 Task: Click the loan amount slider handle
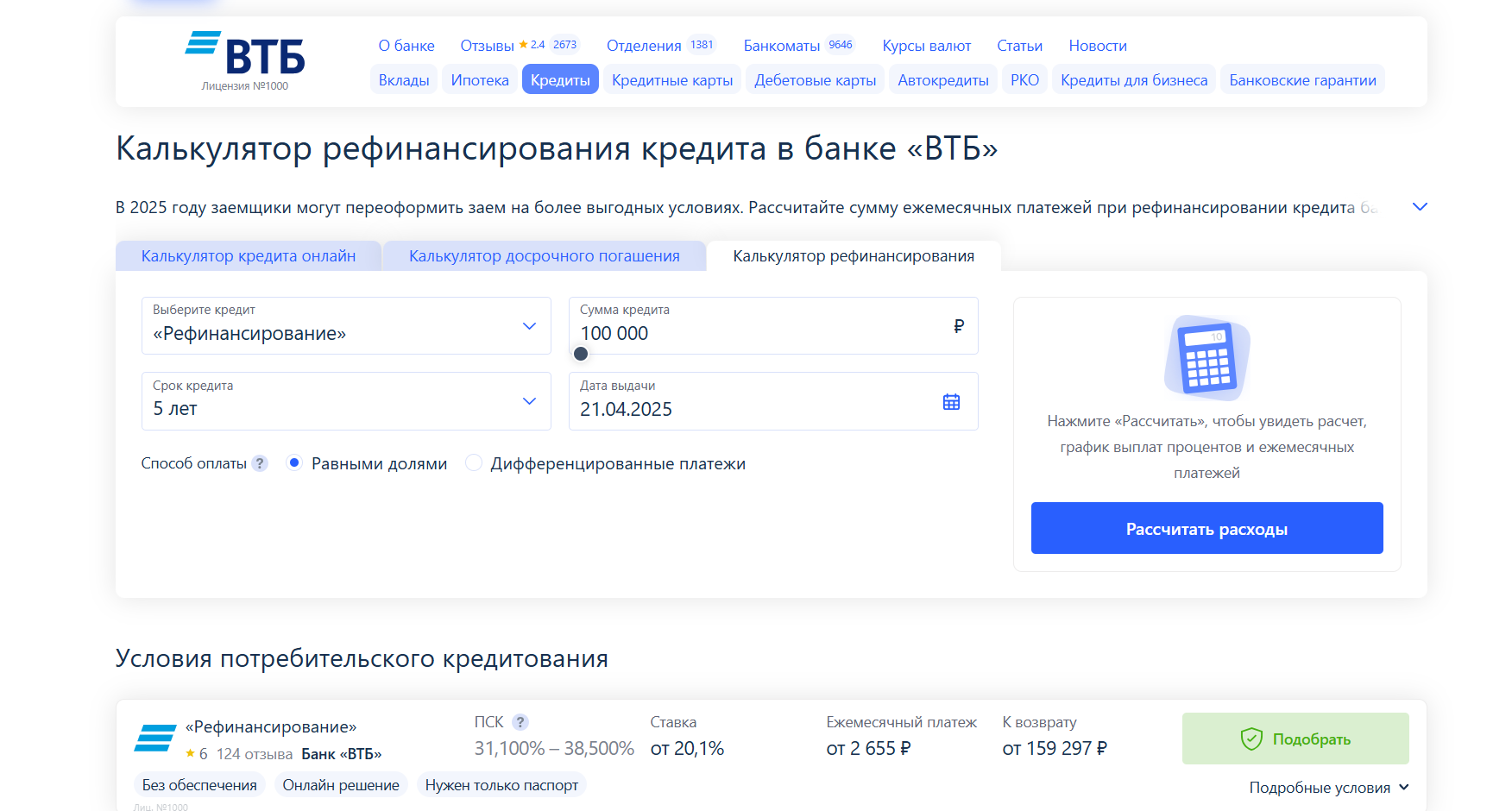pyautogui.click(x=581, y=354)
